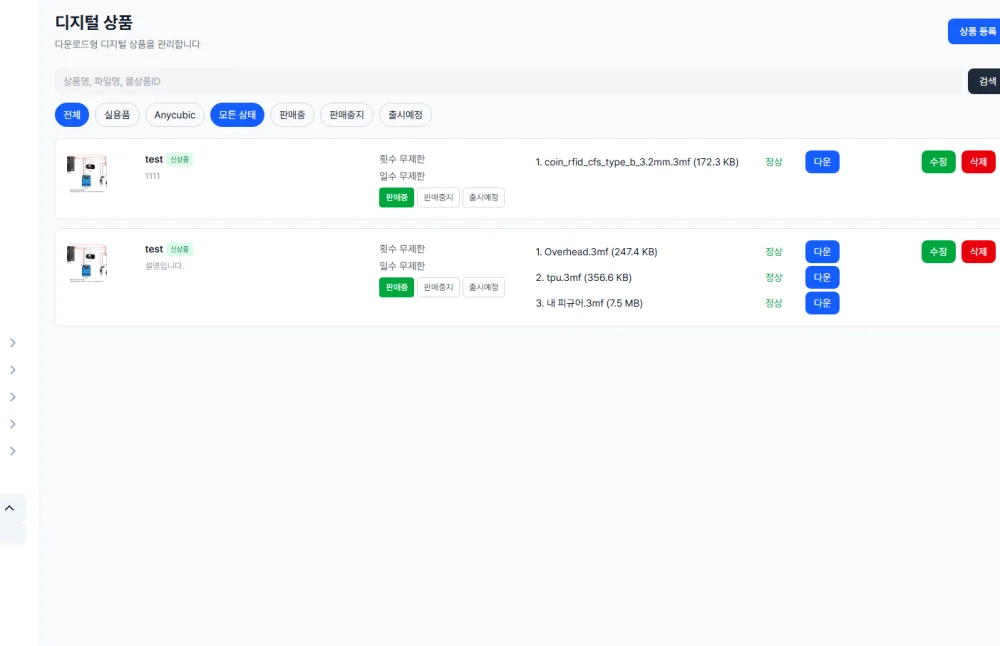Click file name tpu.3mf (356.6 KB)
The height and width of the screenshot is (646, 1000).
coord(584,277)
